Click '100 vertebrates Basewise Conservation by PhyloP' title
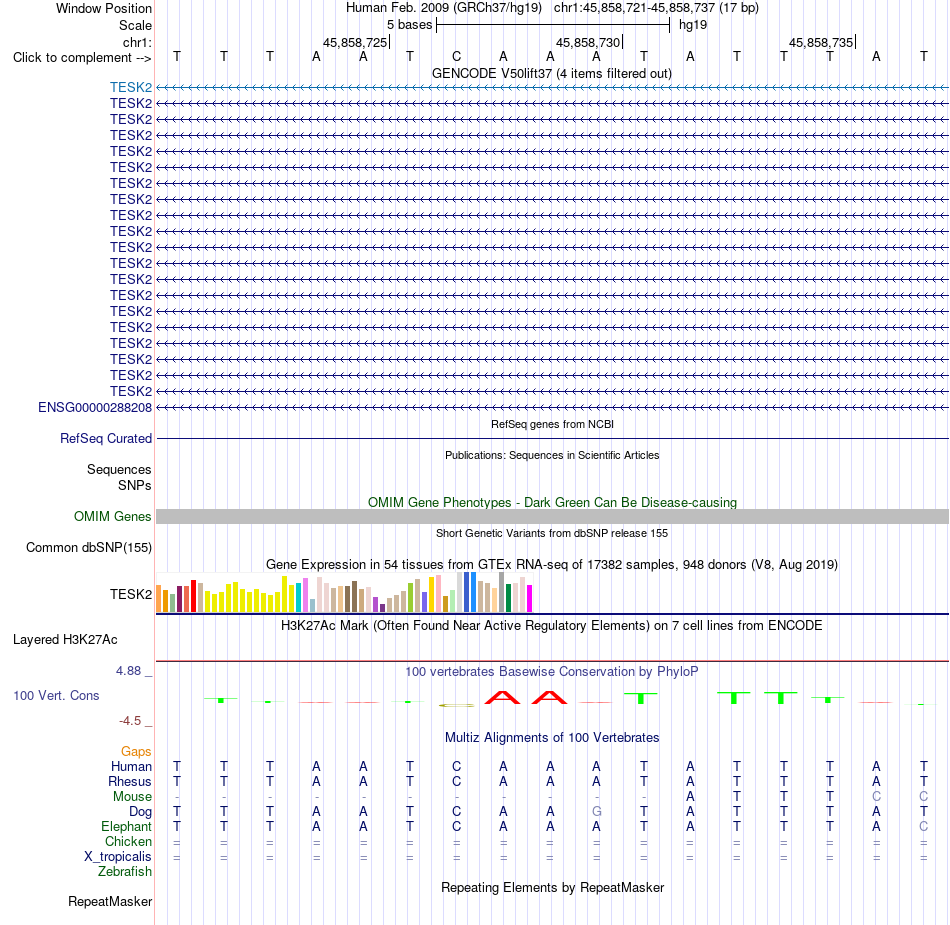This screenshot has width=950, height=925. coord(552,671)
